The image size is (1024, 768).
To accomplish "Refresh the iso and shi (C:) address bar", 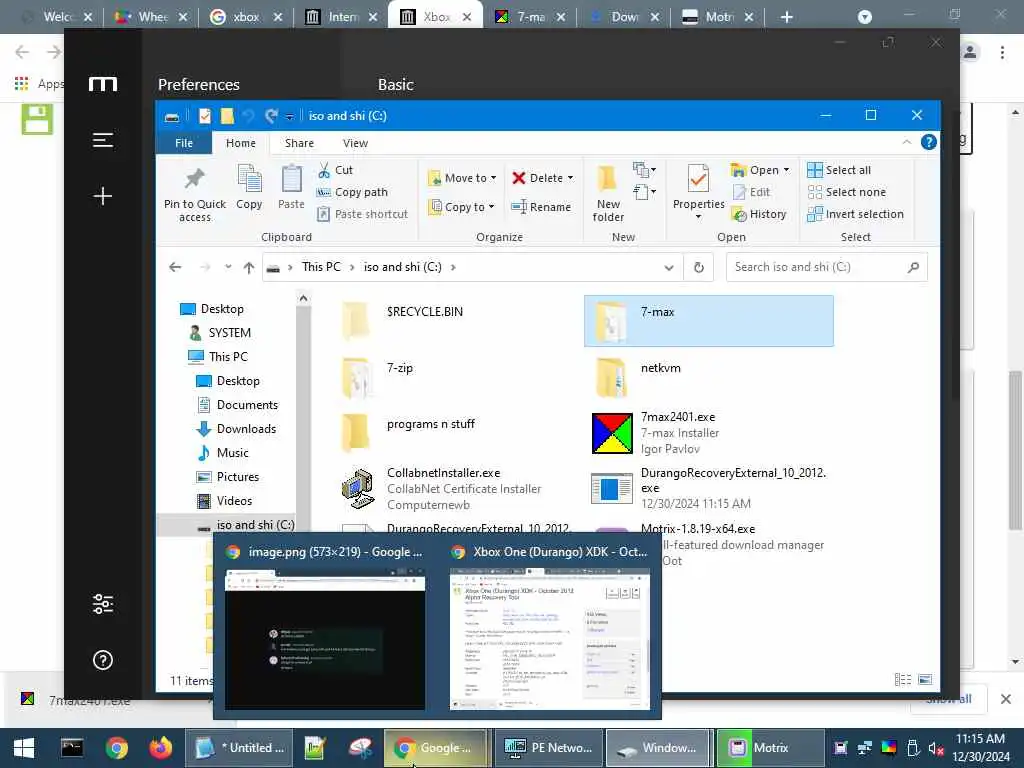I will click(x=698, y=267).
